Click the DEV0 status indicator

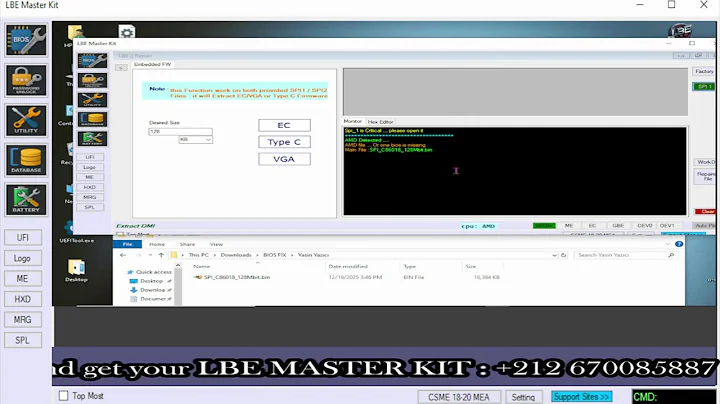coord(645,225)
